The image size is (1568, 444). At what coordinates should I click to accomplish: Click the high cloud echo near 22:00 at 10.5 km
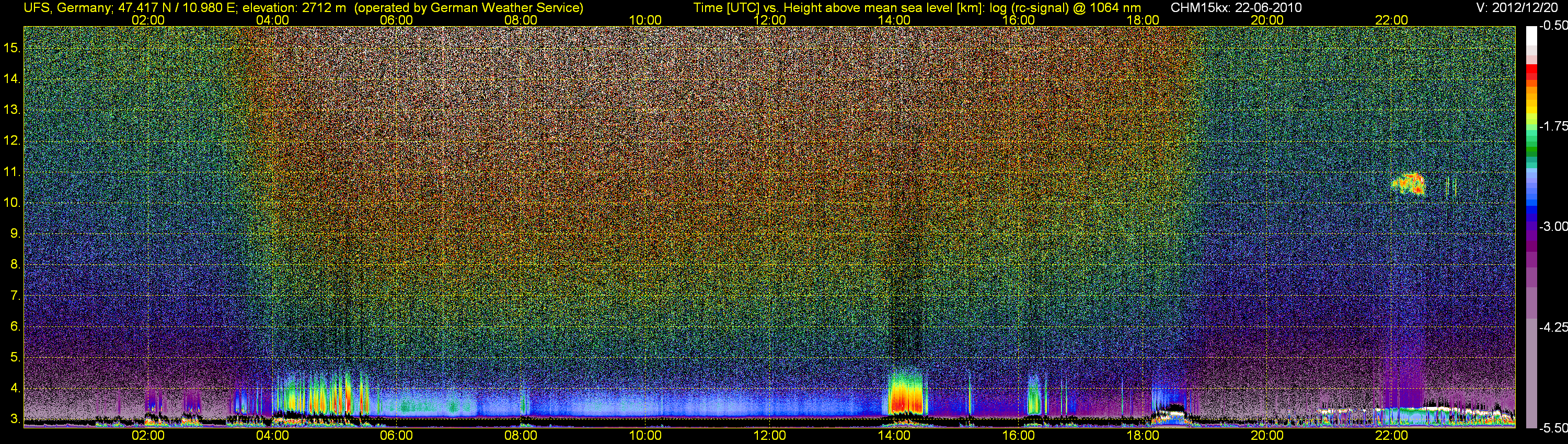coord(1409,184)
